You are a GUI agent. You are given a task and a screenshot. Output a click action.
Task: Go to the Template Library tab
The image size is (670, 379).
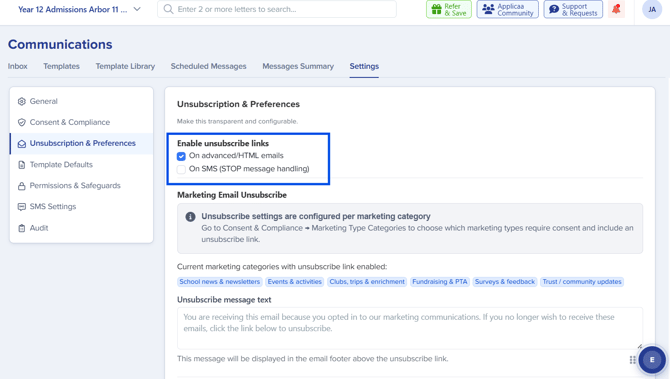click(x=125, y=66)
